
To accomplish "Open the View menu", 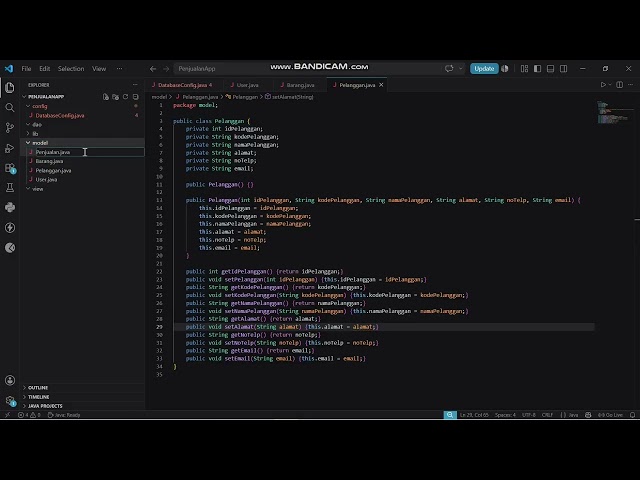I will [x=99, y=69].
